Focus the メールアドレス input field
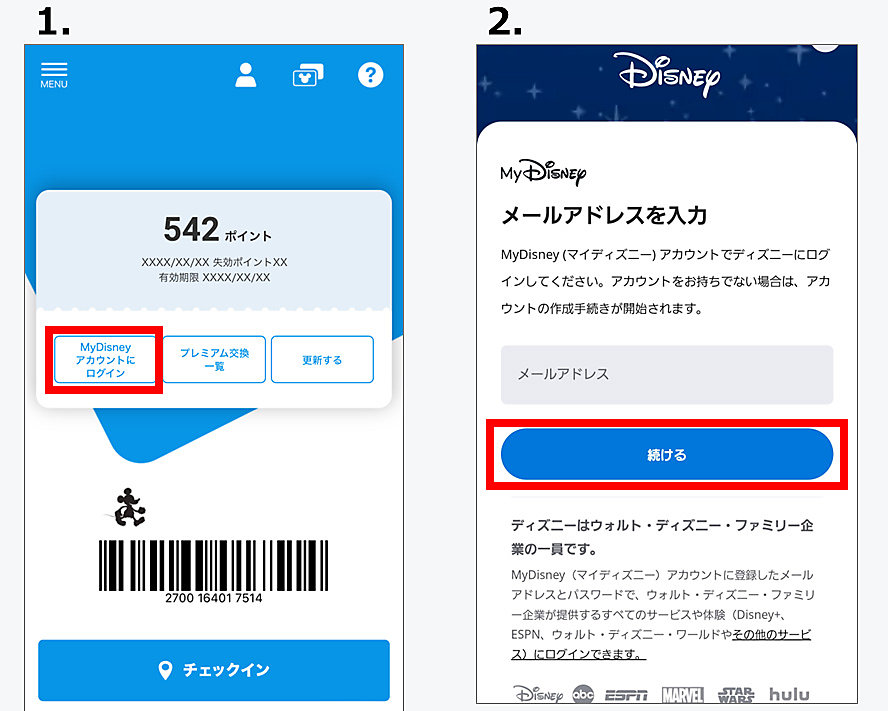Screen dimensions: 888x711 click(x=667, y=374)
